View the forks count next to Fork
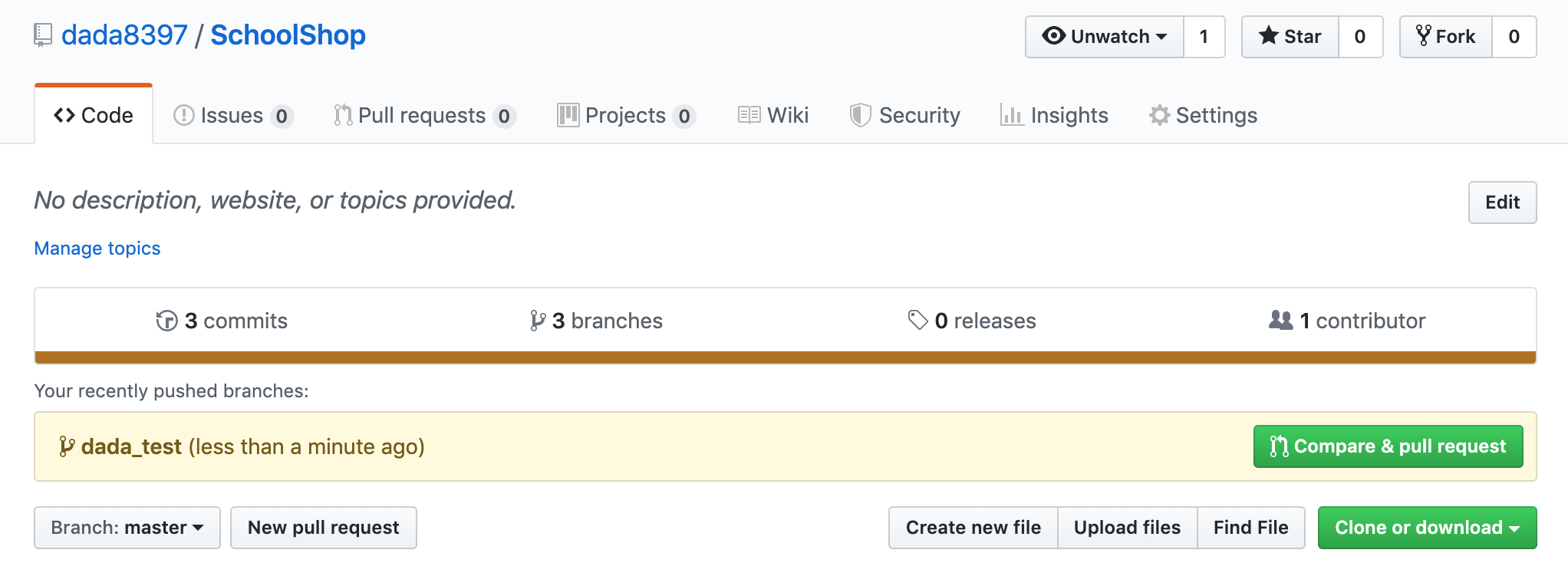Image resolution: width=1568 pixels, height=563 pixels. 1514,37
